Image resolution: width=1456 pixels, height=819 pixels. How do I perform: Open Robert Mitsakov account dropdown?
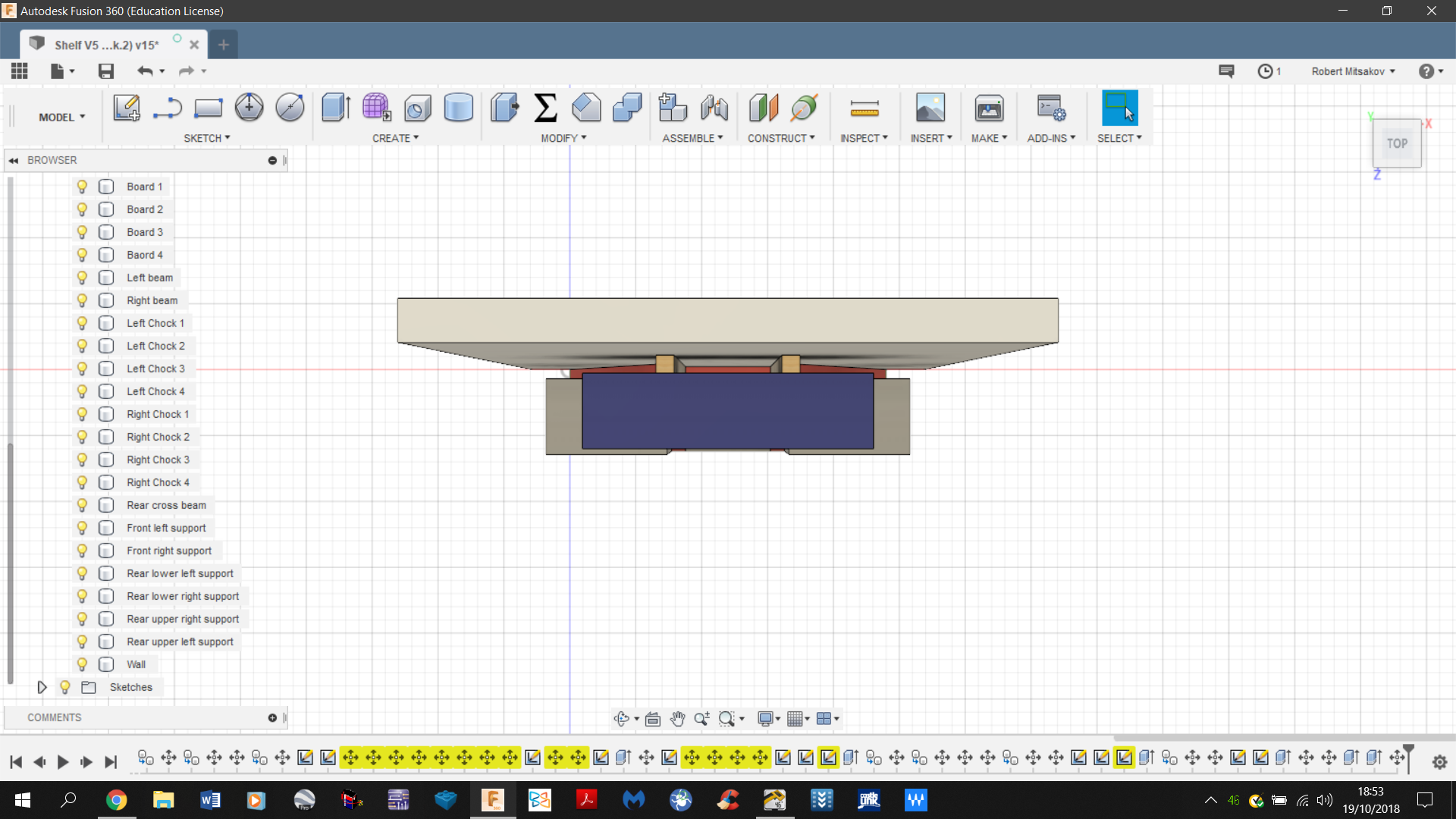(1353, 71)
